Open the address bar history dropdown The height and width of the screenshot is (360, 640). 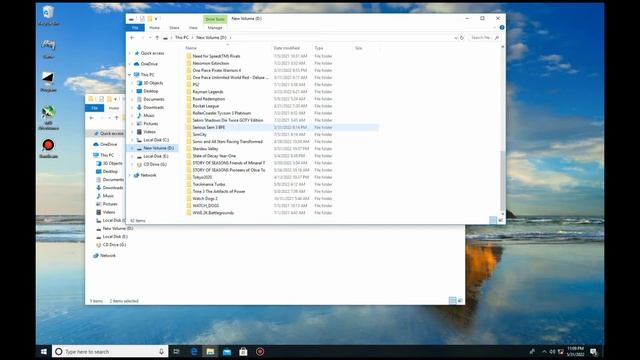point(456,38)
